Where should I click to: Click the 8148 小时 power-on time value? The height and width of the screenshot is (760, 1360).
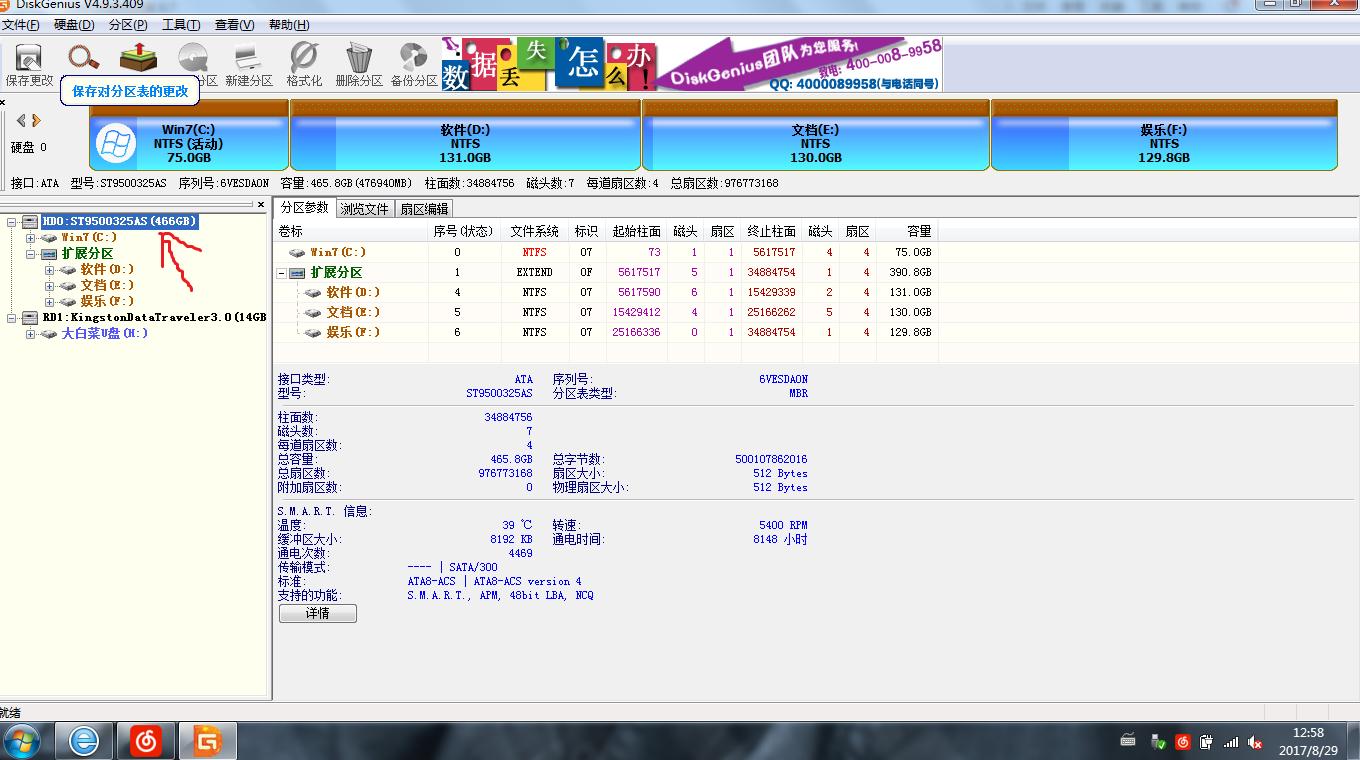point(780,539)
